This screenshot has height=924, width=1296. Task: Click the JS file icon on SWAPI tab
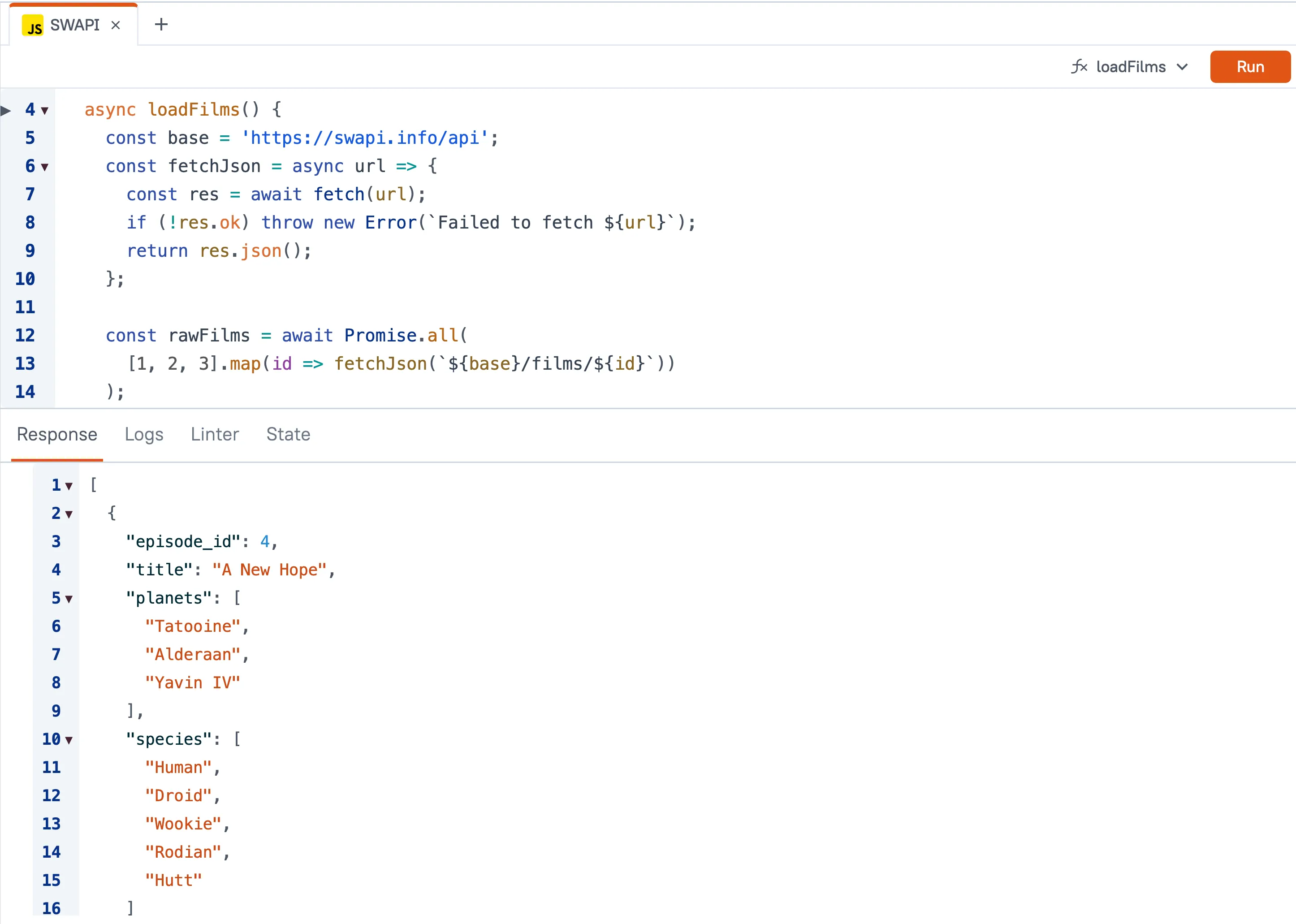coord(32,26)
